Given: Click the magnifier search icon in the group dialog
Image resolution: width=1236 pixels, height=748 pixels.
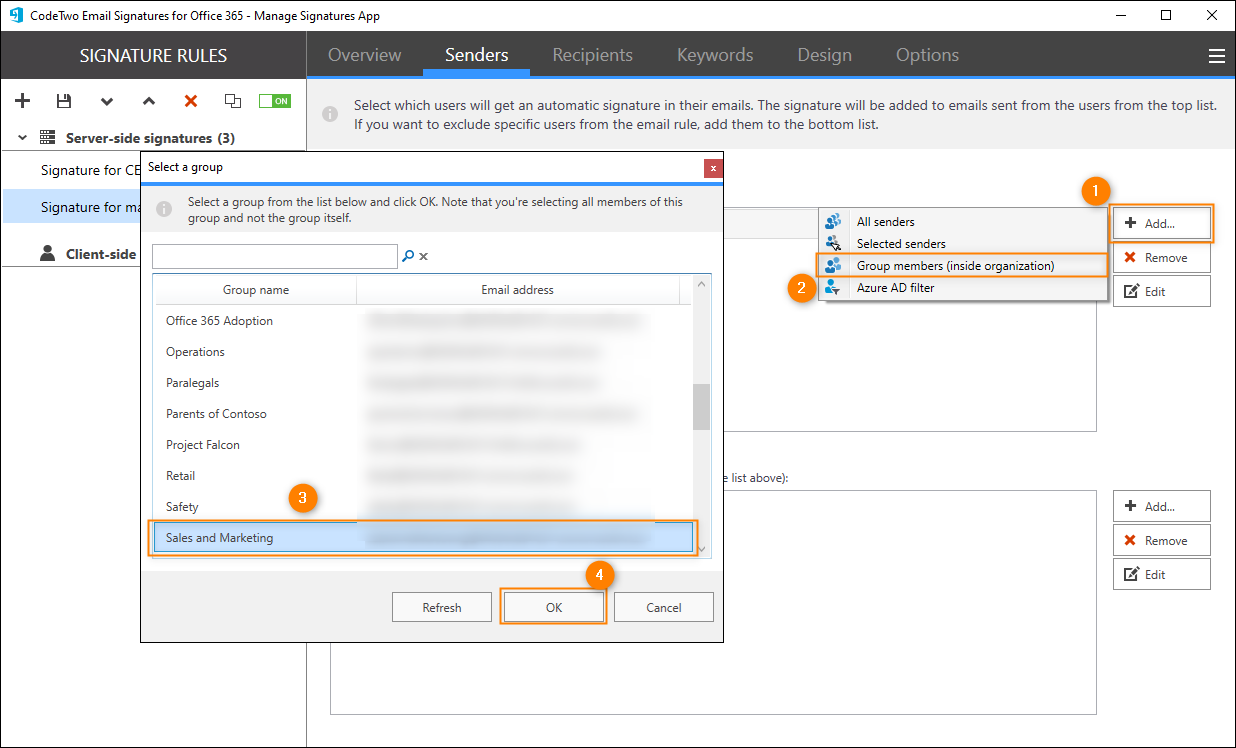Looking at the screenshot, I should (408, 256).
